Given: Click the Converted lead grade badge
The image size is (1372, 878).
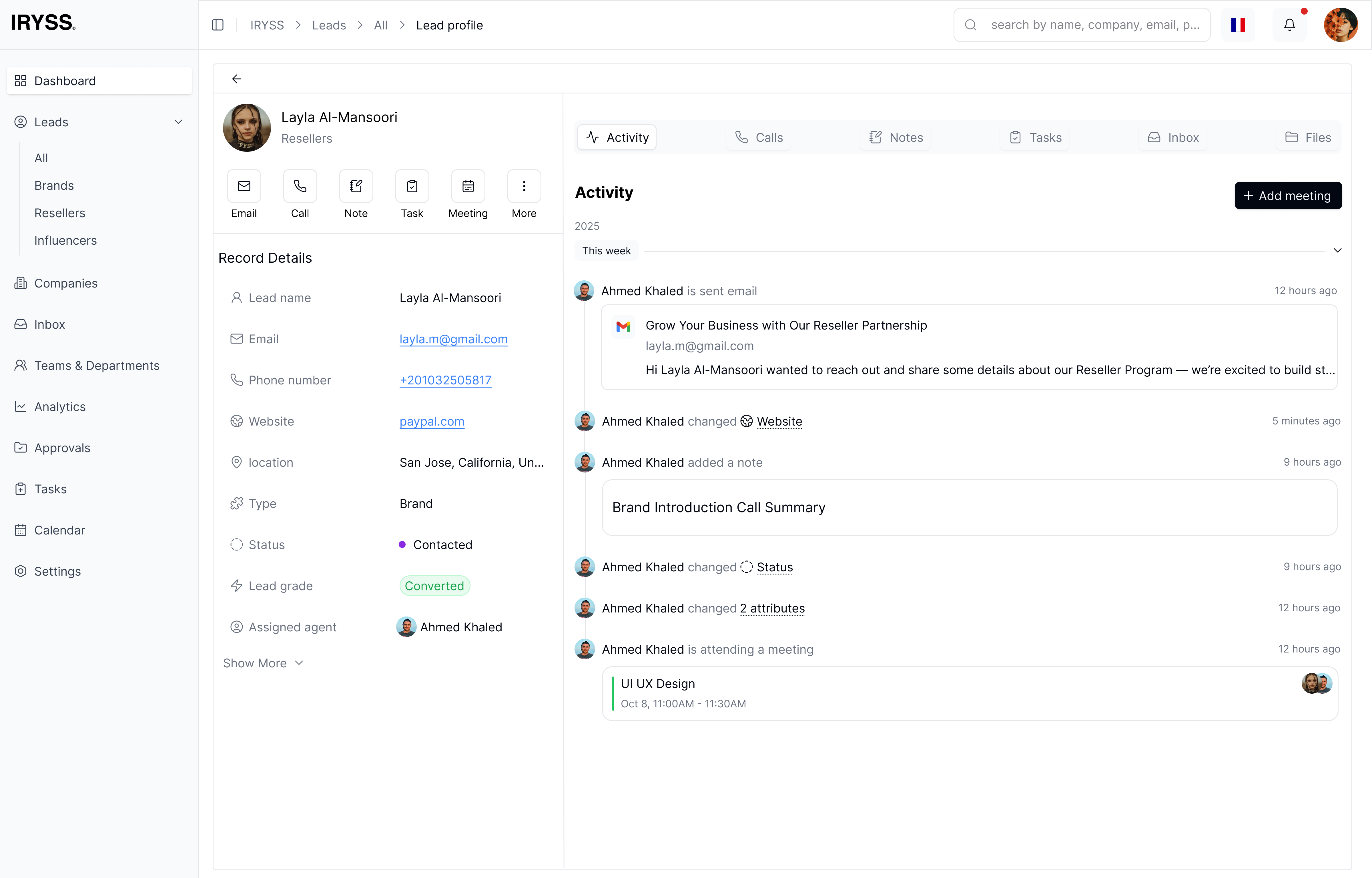Looking at the screenshot, I should click(434, 586).
